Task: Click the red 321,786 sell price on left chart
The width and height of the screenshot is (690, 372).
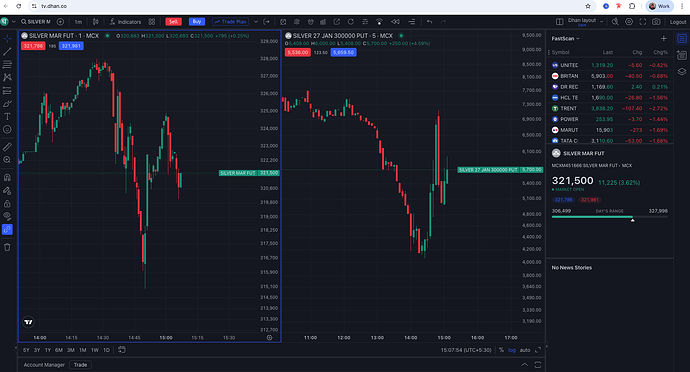Action: [33, 46]
